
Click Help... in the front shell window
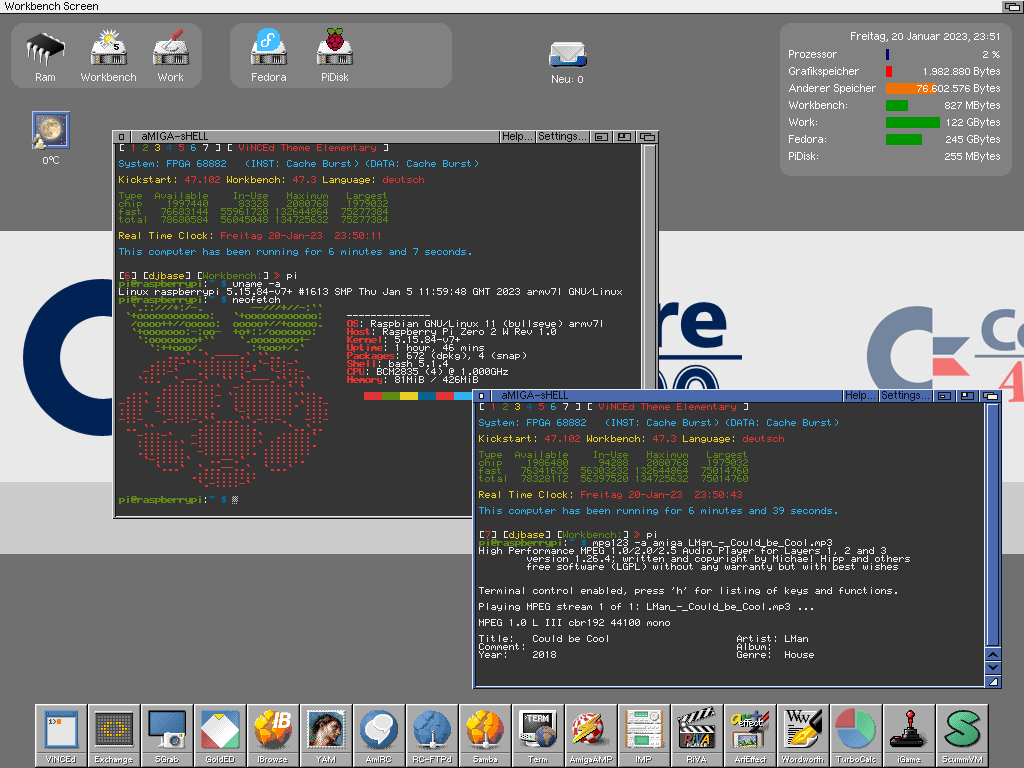pyautogui.click(x=860, y=395)
